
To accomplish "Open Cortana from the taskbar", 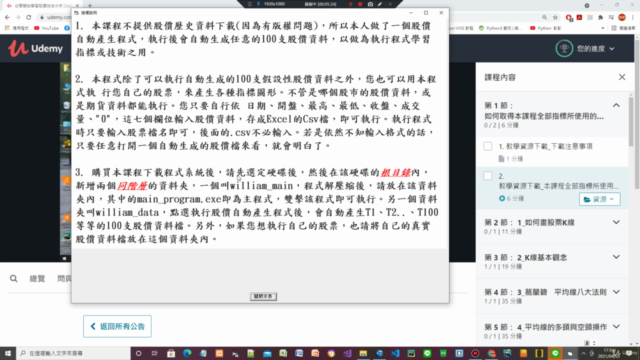I will click(138, 353).
